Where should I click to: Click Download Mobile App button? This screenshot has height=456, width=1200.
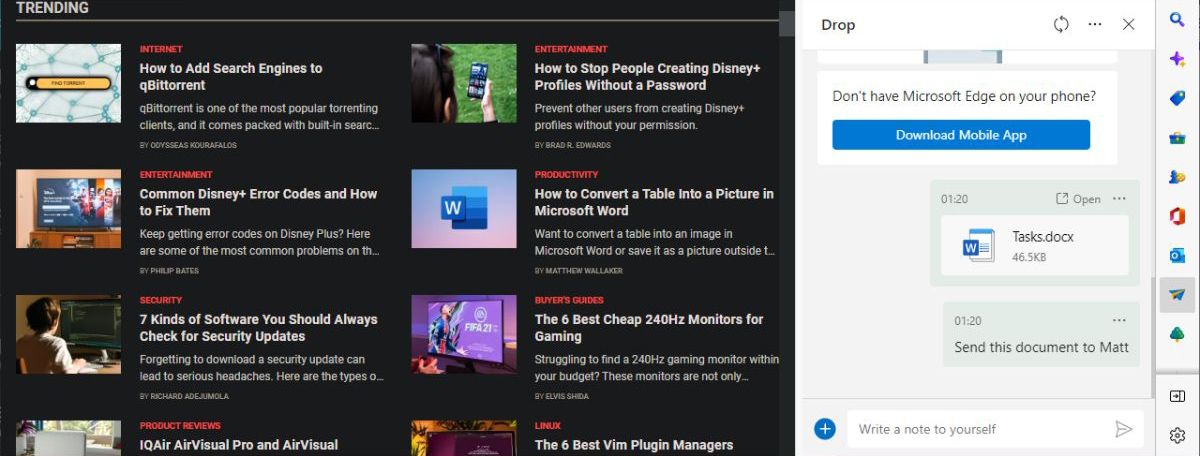click(961, 135)
